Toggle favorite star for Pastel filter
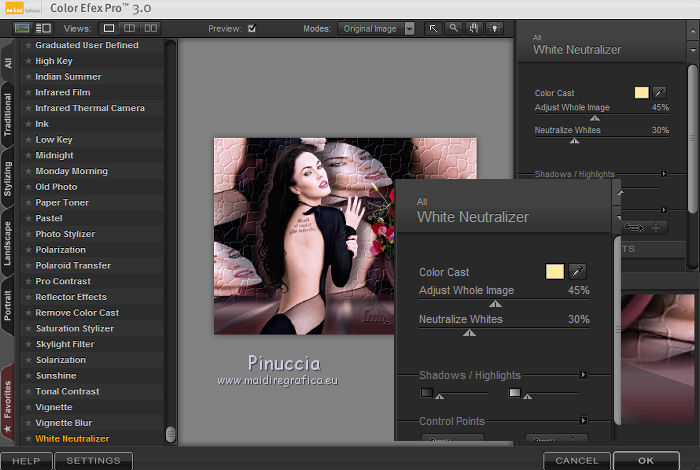Viewport: 700px width, 470px height. pos(28,218)
